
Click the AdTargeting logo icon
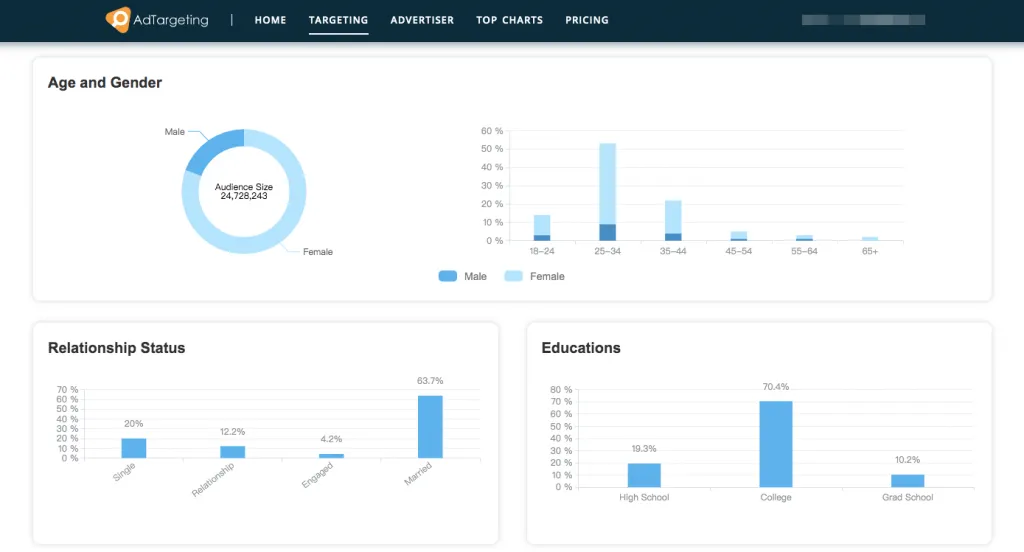click(x=118, y=19)
